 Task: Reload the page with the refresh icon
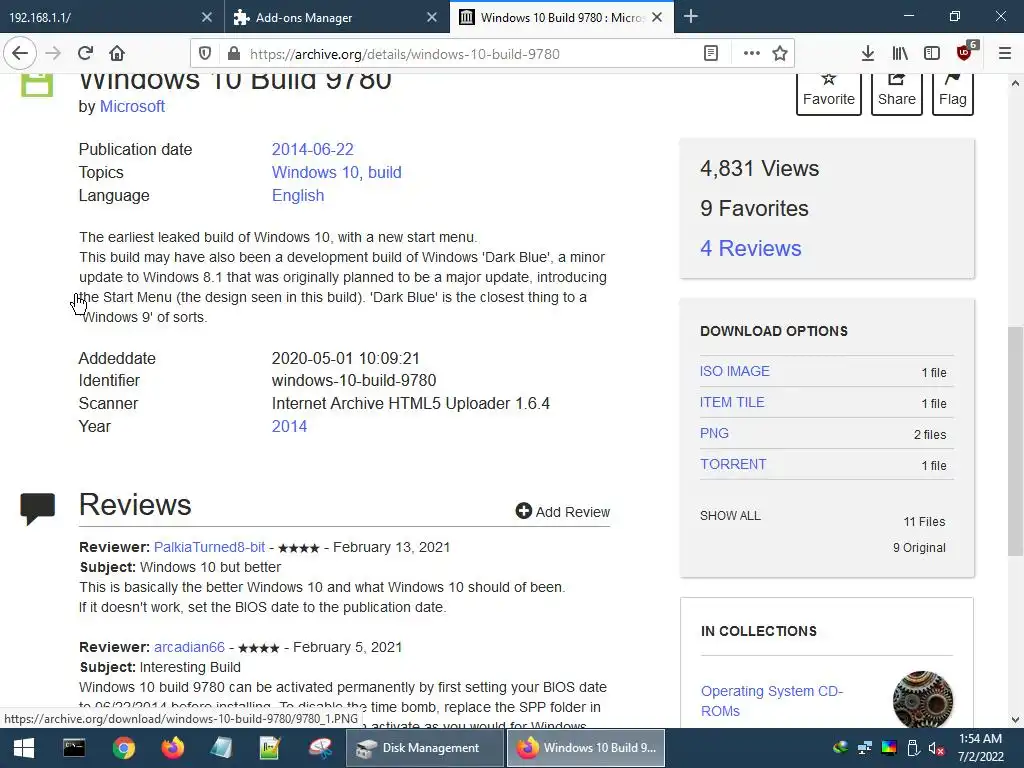[86, 54]
